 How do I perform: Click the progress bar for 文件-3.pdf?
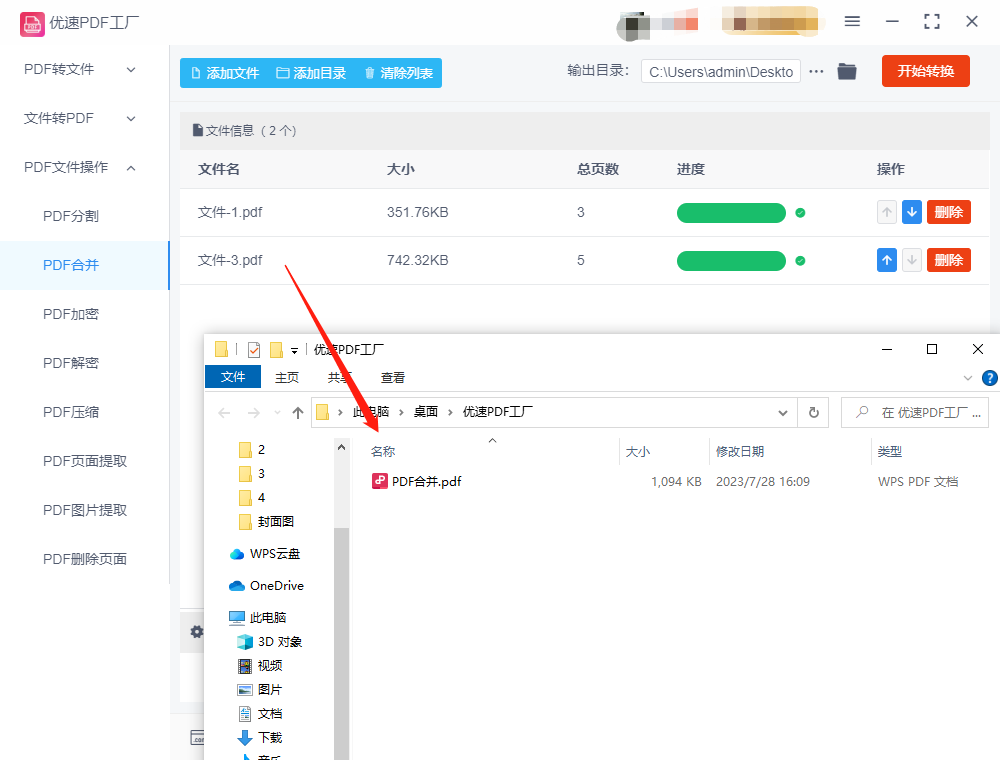click(x=731, y=261)
